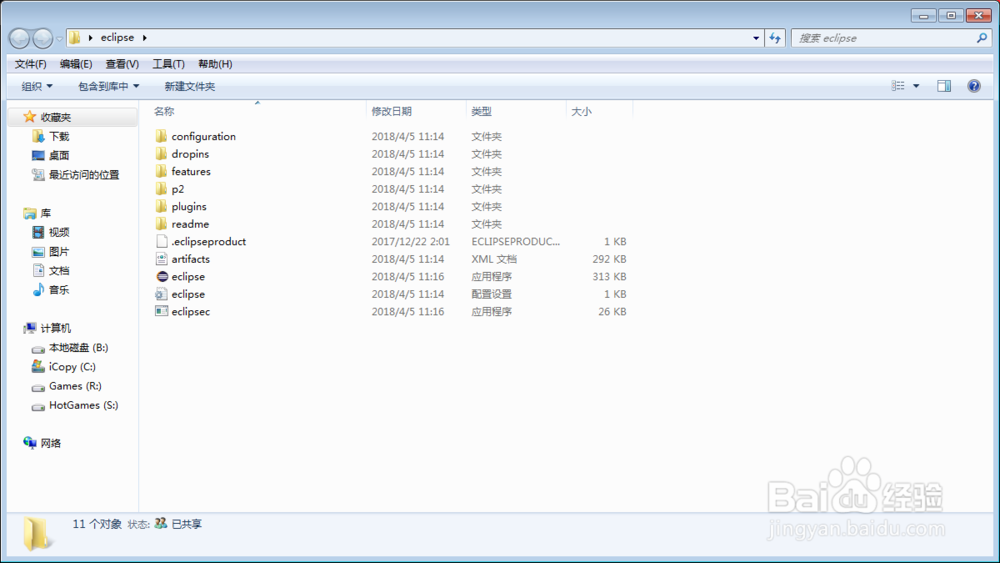This screenshot has height=563, width=1000.
Task: Select the dropins folder icon
Action: (161, 154)
